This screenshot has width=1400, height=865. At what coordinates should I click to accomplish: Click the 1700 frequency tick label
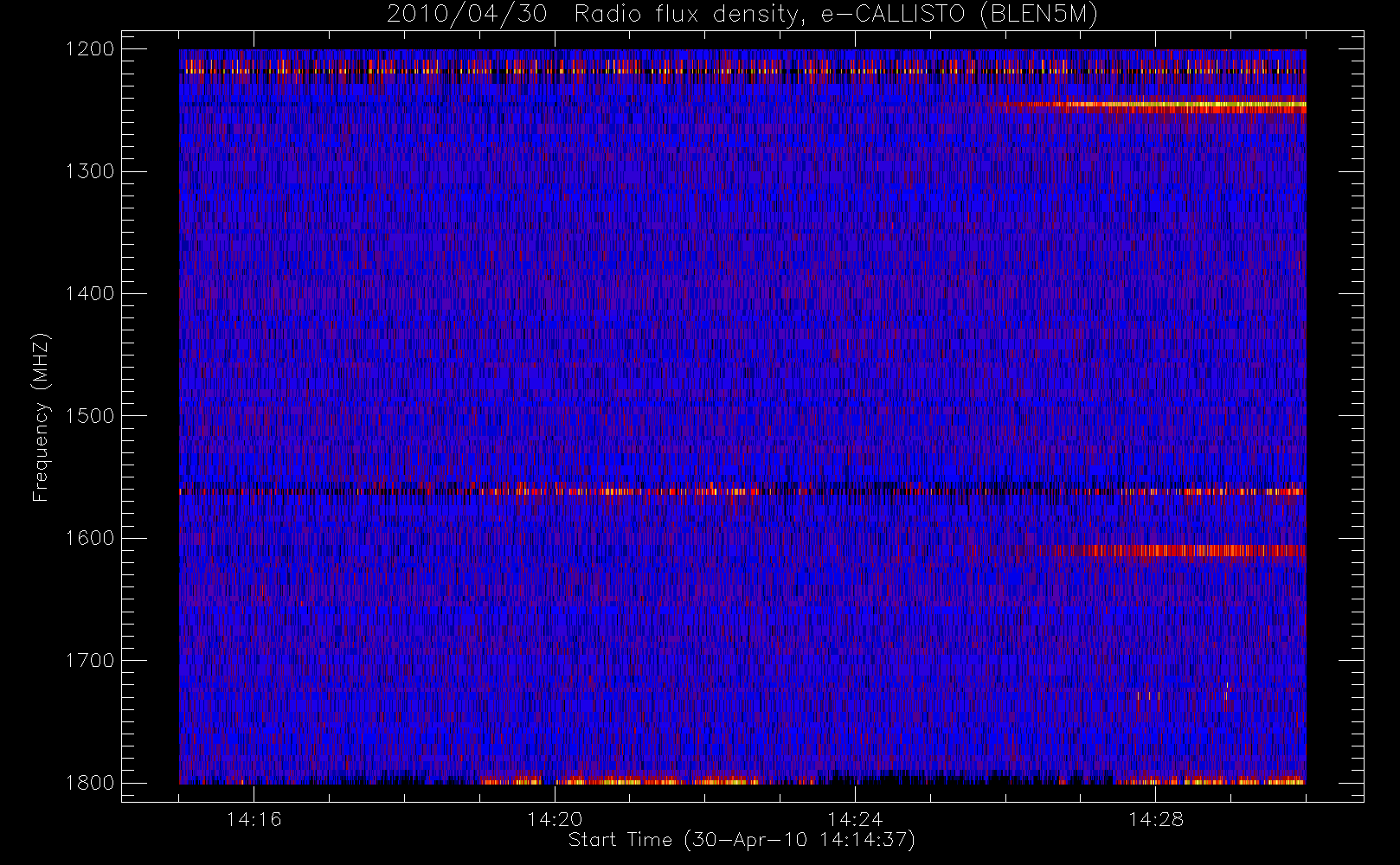(x=90, y=660)
